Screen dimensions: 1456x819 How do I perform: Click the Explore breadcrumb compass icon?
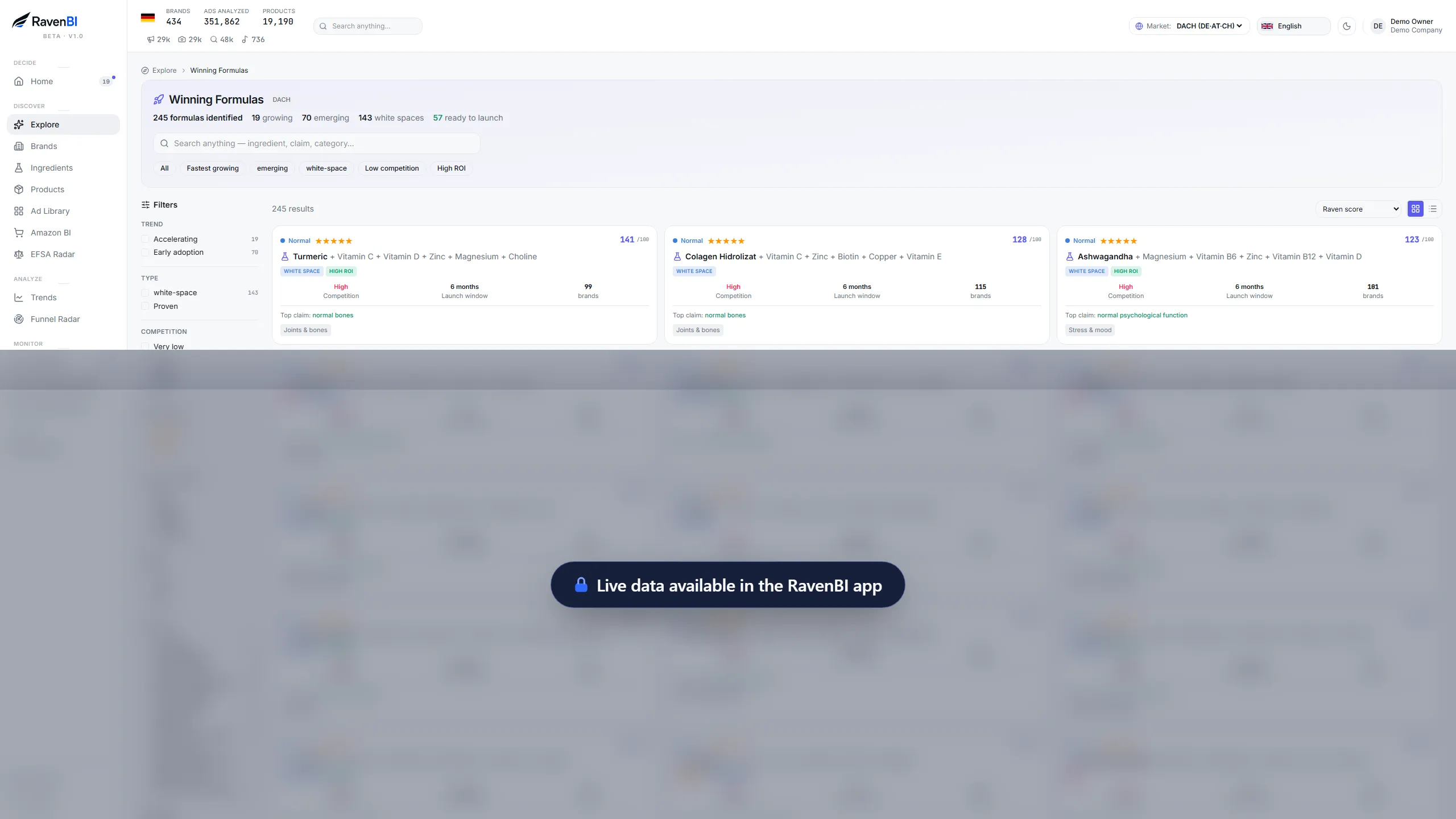[145, 71]
